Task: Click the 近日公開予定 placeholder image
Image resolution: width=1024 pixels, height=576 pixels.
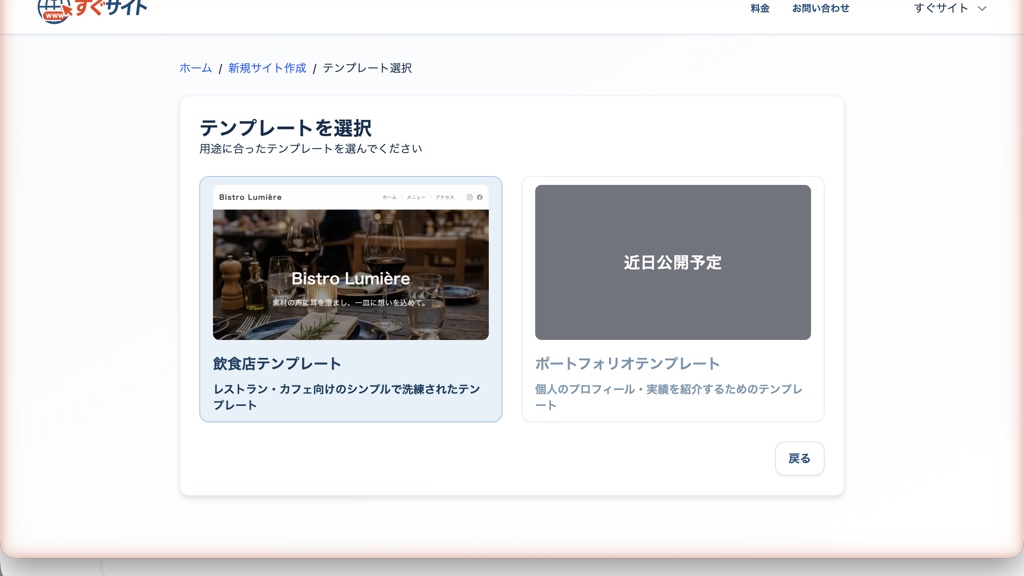Action: click(x=672, y=262)
